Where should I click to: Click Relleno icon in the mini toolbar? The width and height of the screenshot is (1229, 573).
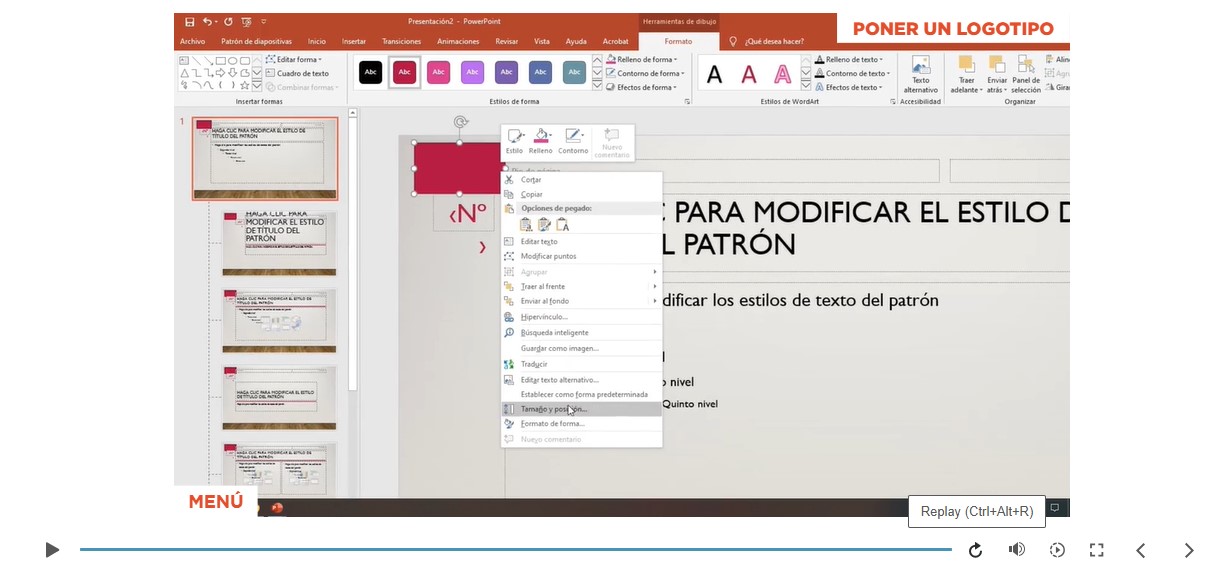(x=540, y=140)
